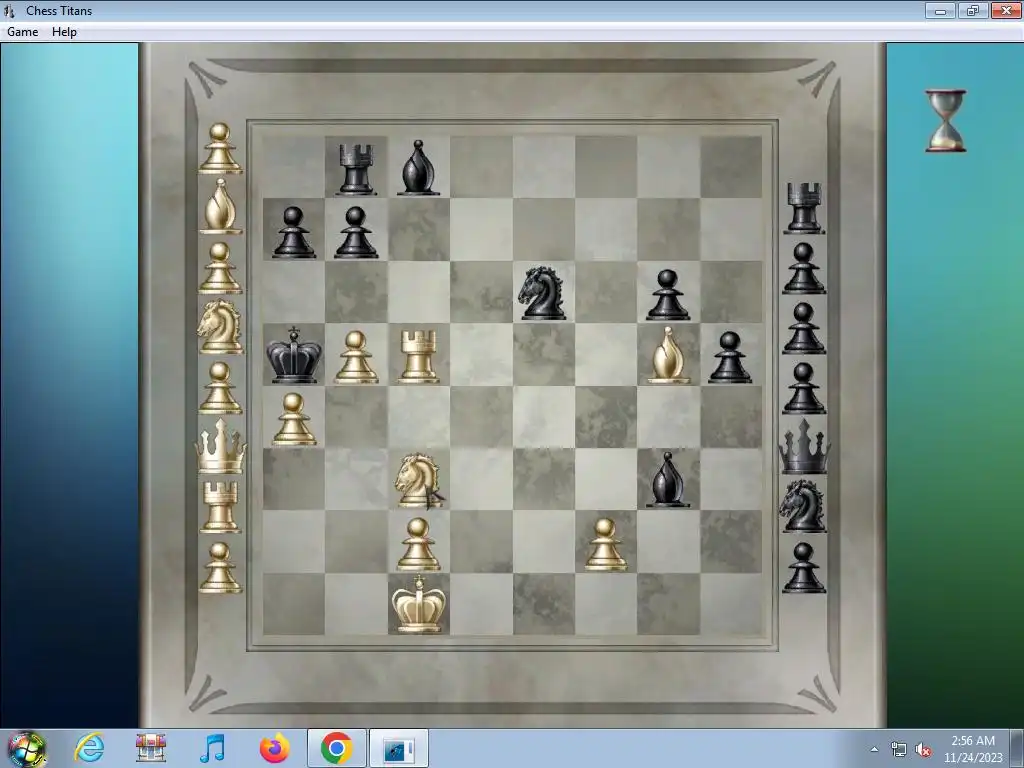This screenshot has width=1024, height=768.
Task: Show hidden system tray icons
Action: pyautogui.click(x=874, y=749)
